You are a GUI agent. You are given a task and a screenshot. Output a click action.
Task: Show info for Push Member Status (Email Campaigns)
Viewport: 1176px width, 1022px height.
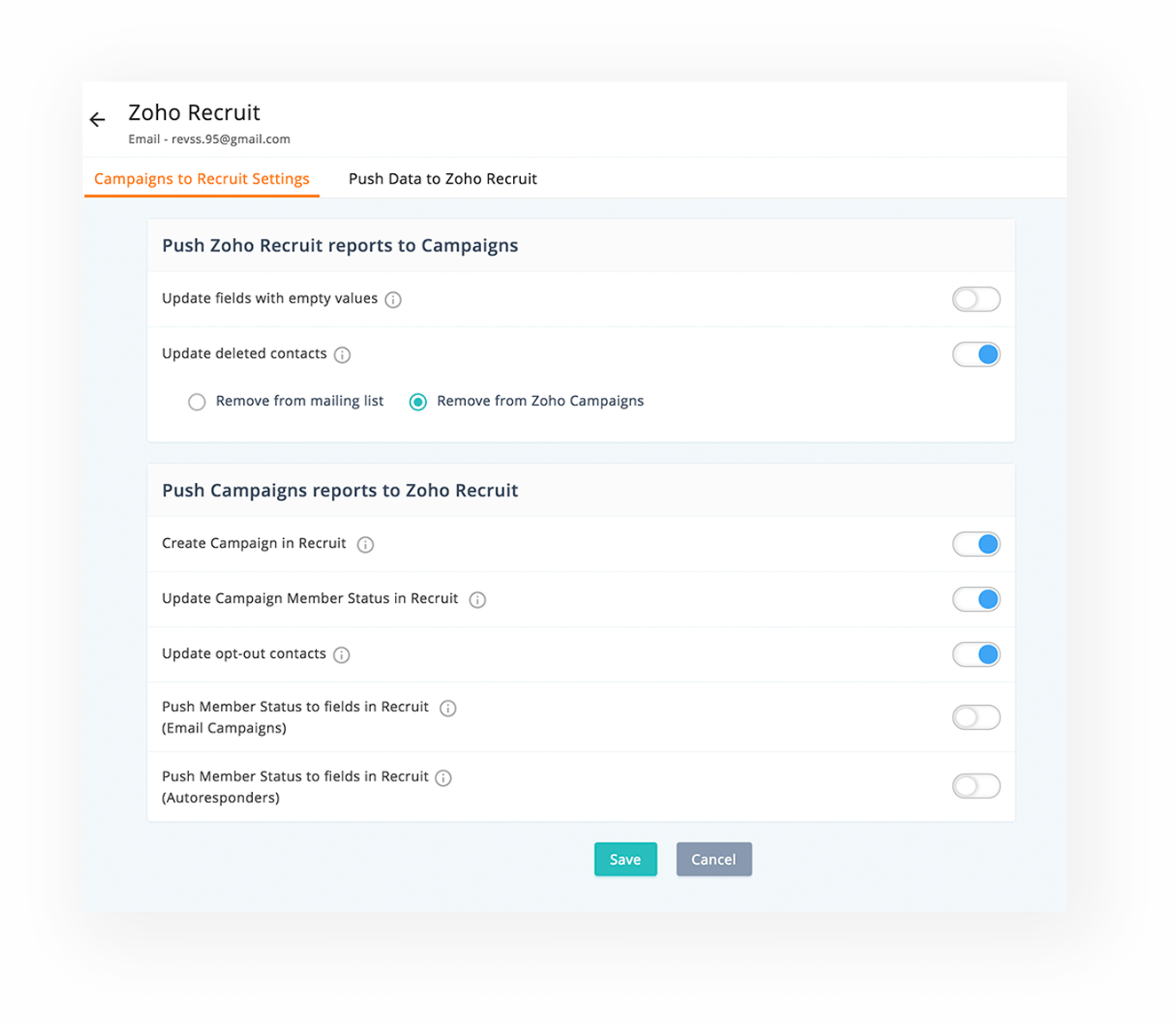448,709
